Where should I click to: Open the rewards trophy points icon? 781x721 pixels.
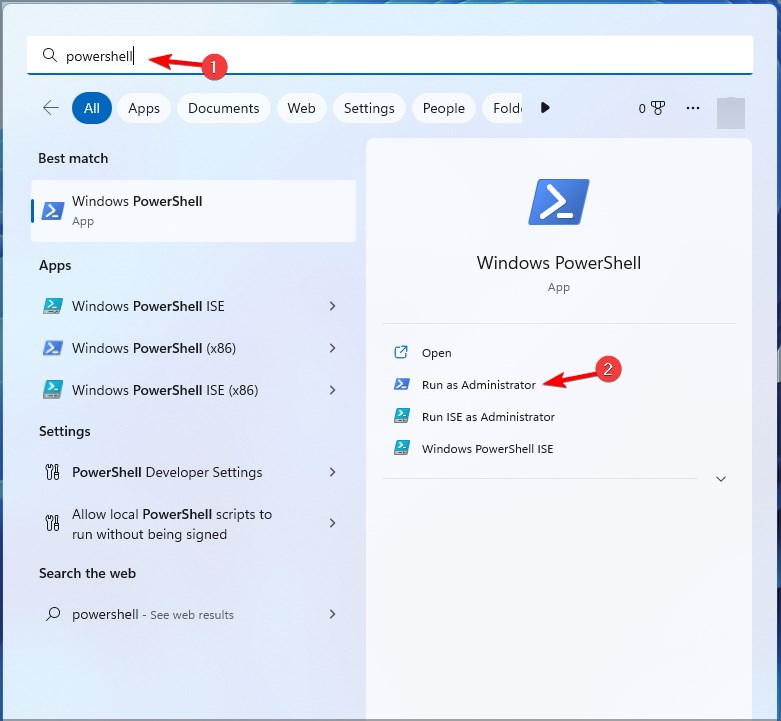[x=658, y=108]
